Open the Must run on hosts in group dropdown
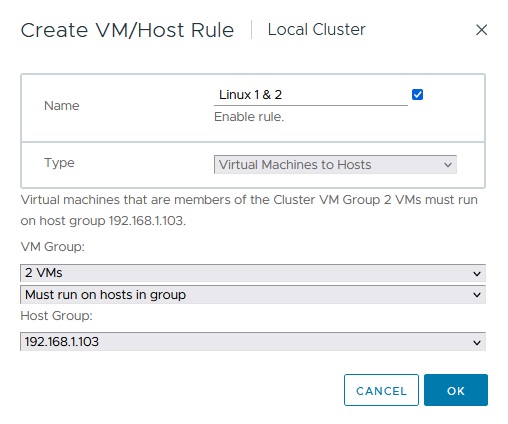Image resolution: width=508 pixels, height=424 pixels. (x=253, y=295)
